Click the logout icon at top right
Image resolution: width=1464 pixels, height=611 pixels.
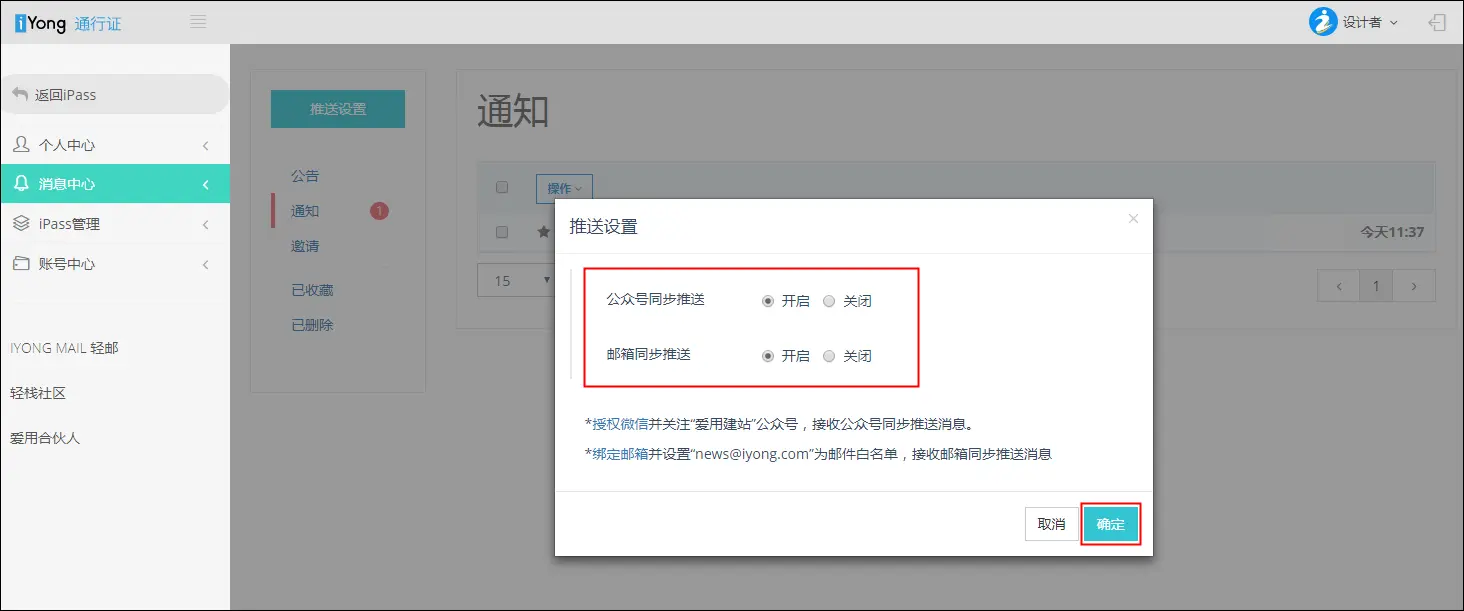click(x=1437, y=22)
